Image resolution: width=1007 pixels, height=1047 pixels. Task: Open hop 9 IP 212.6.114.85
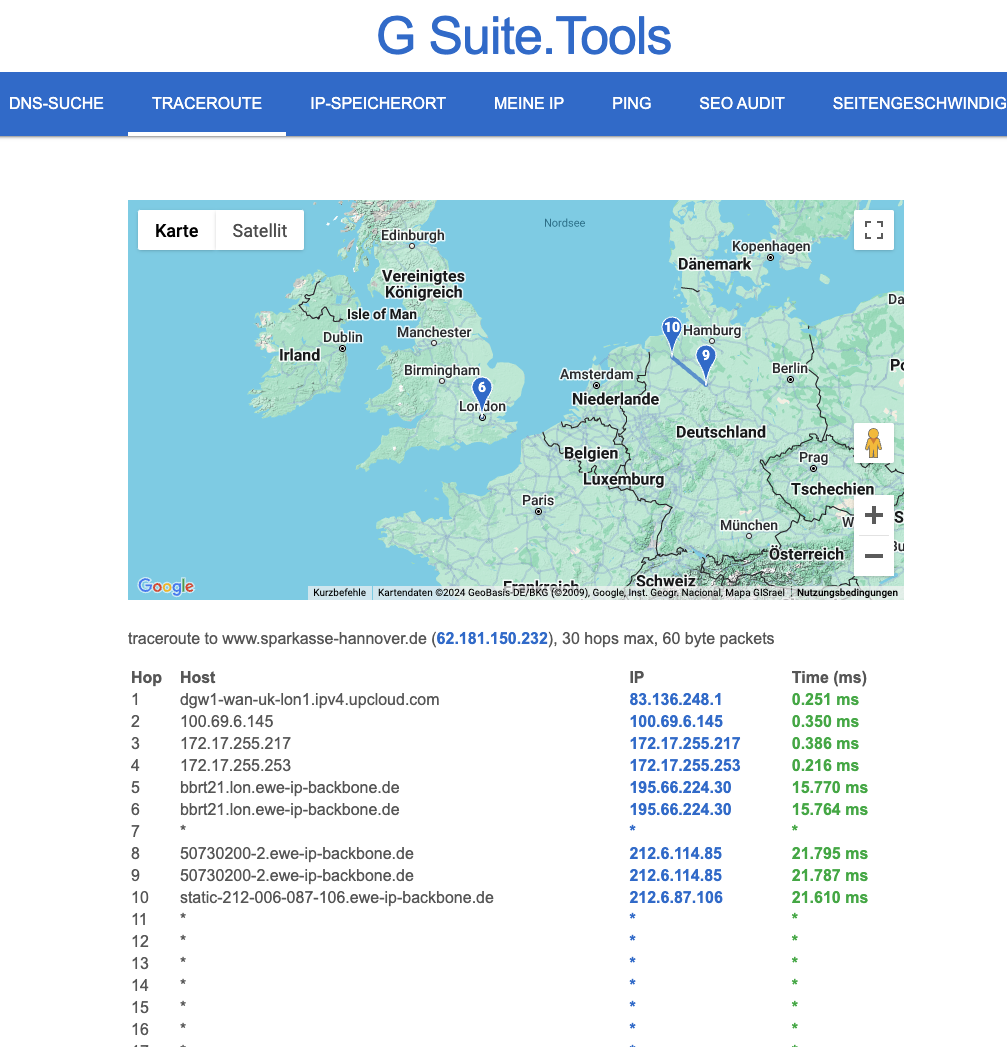pyautogui.click(x=676, y=875)
